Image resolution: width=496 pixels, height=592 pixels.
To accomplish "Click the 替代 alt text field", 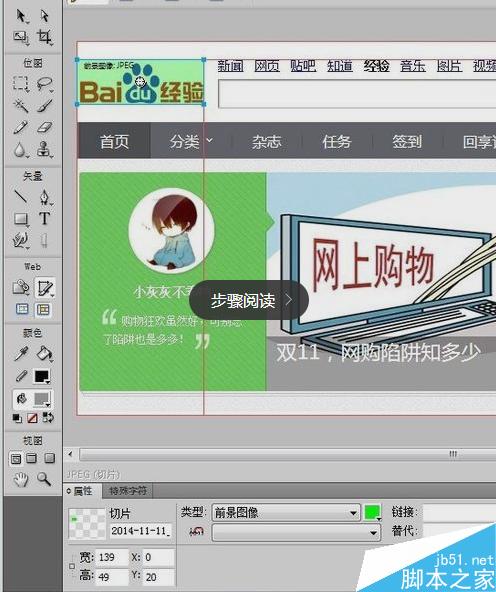I will 459,531.
